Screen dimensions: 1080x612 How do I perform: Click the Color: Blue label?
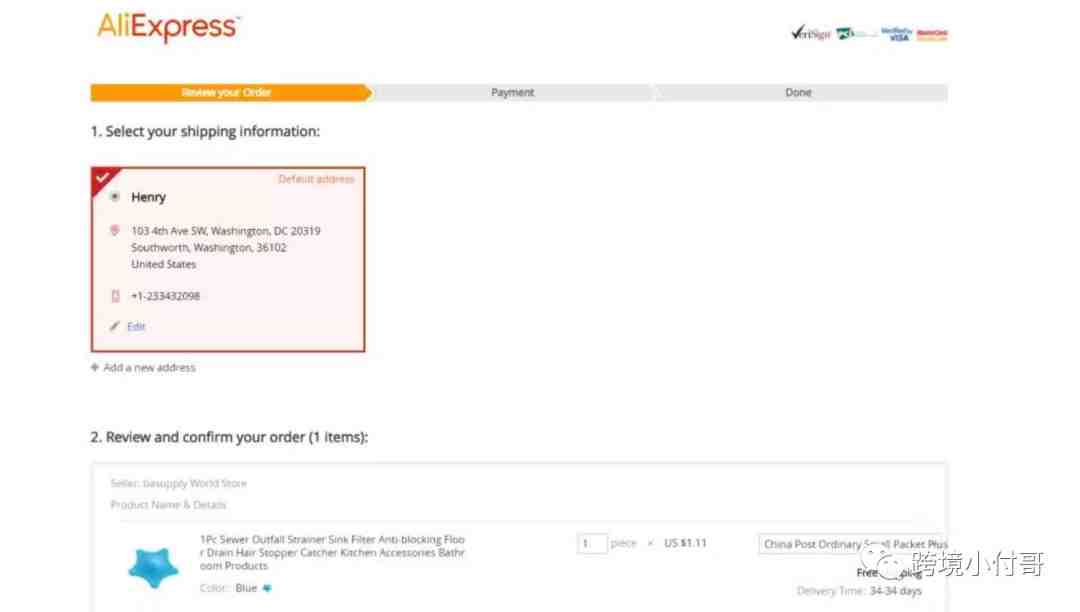pyautogui.click(x=228, y=589)
